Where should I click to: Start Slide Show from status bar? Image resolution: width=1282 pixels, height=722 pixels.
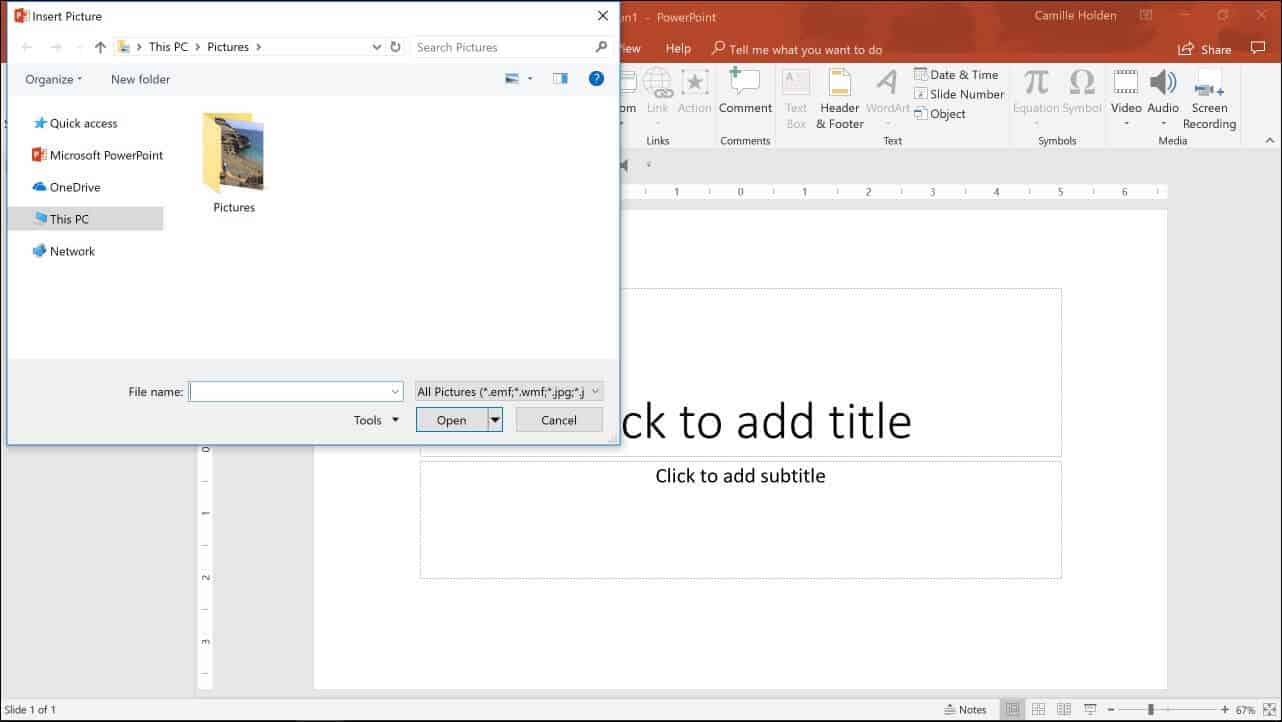(x=1090, y=710)
